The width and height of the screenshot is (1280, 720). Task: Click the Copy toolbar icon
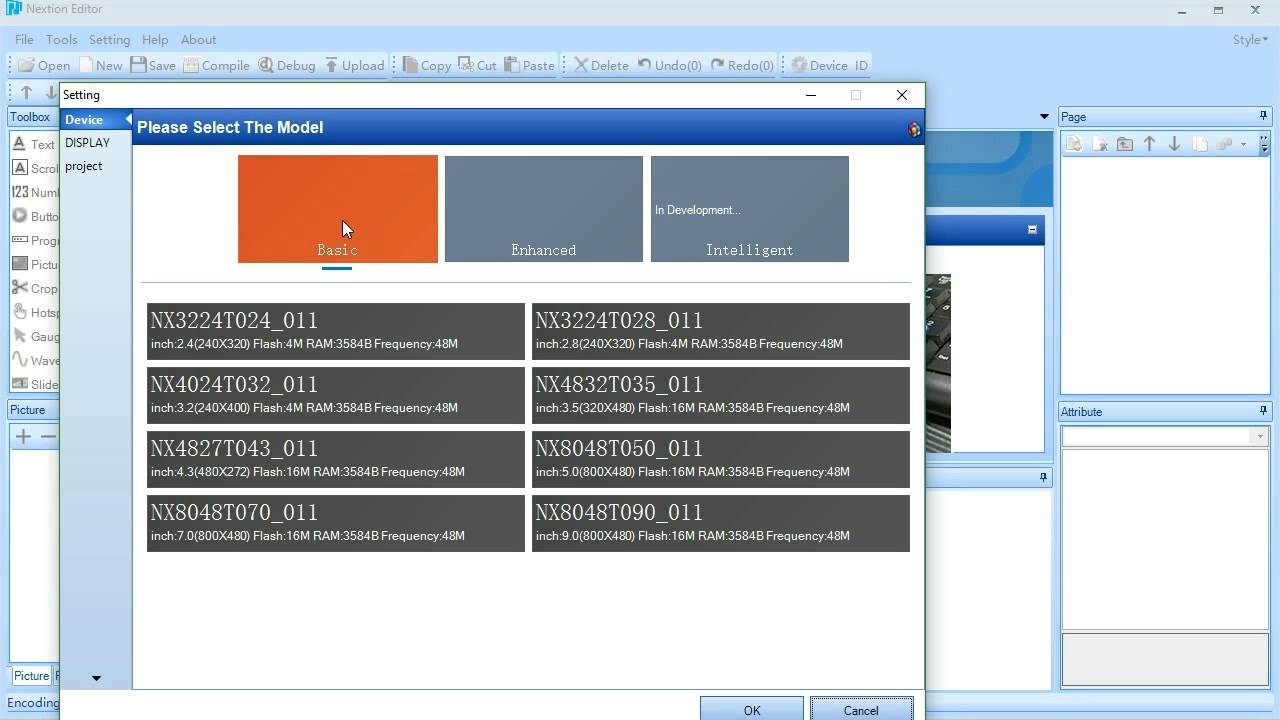pyautogui.click(x=426, y=65)
